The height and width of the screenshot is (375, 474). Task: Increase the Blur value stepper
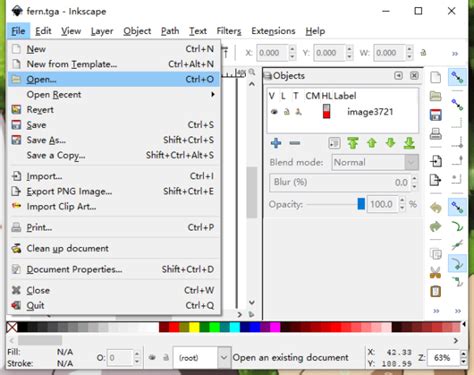(414, 179)
